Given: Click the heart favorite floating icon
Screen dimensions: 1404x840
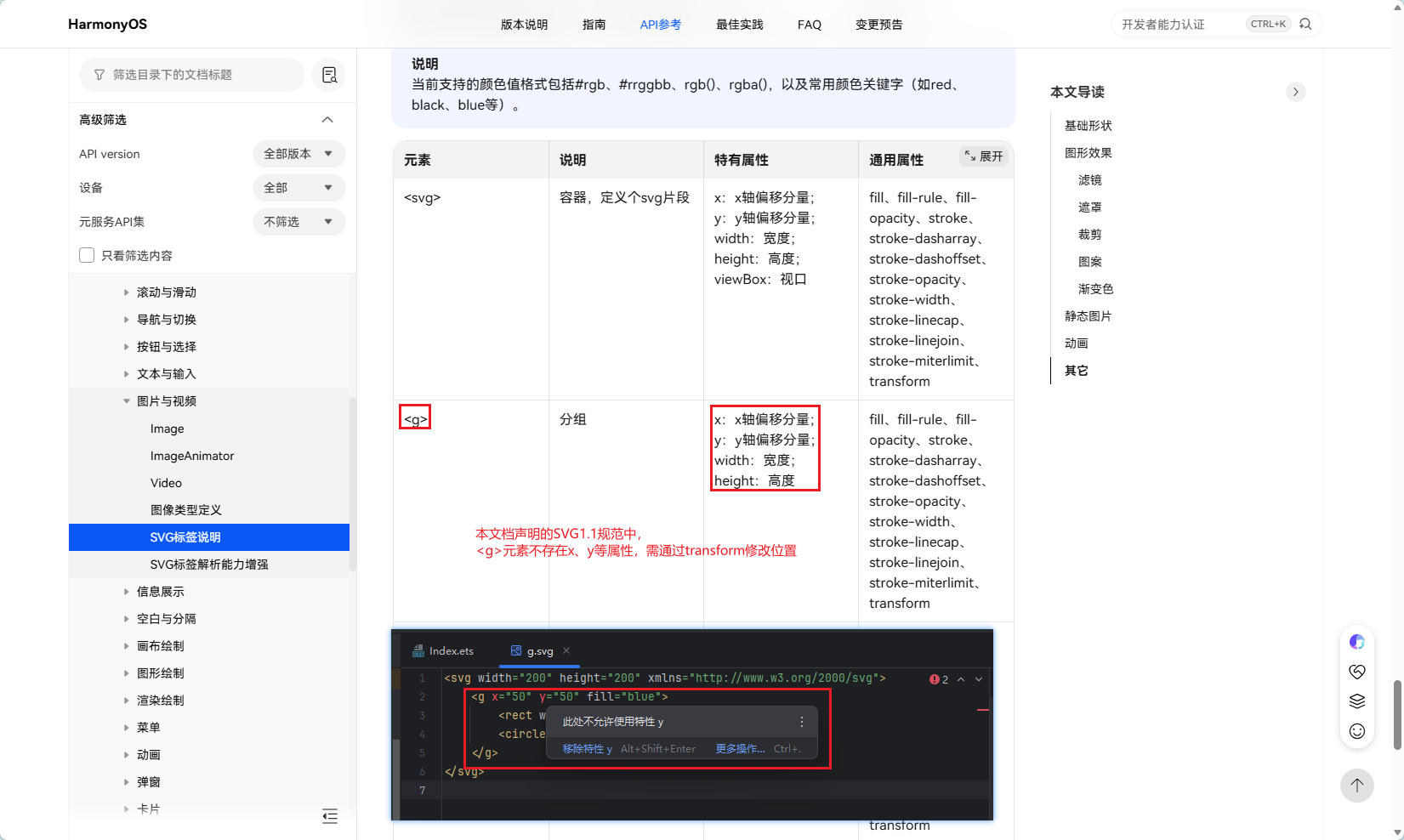Looking at the screenshot, I should coord(1357,672).
